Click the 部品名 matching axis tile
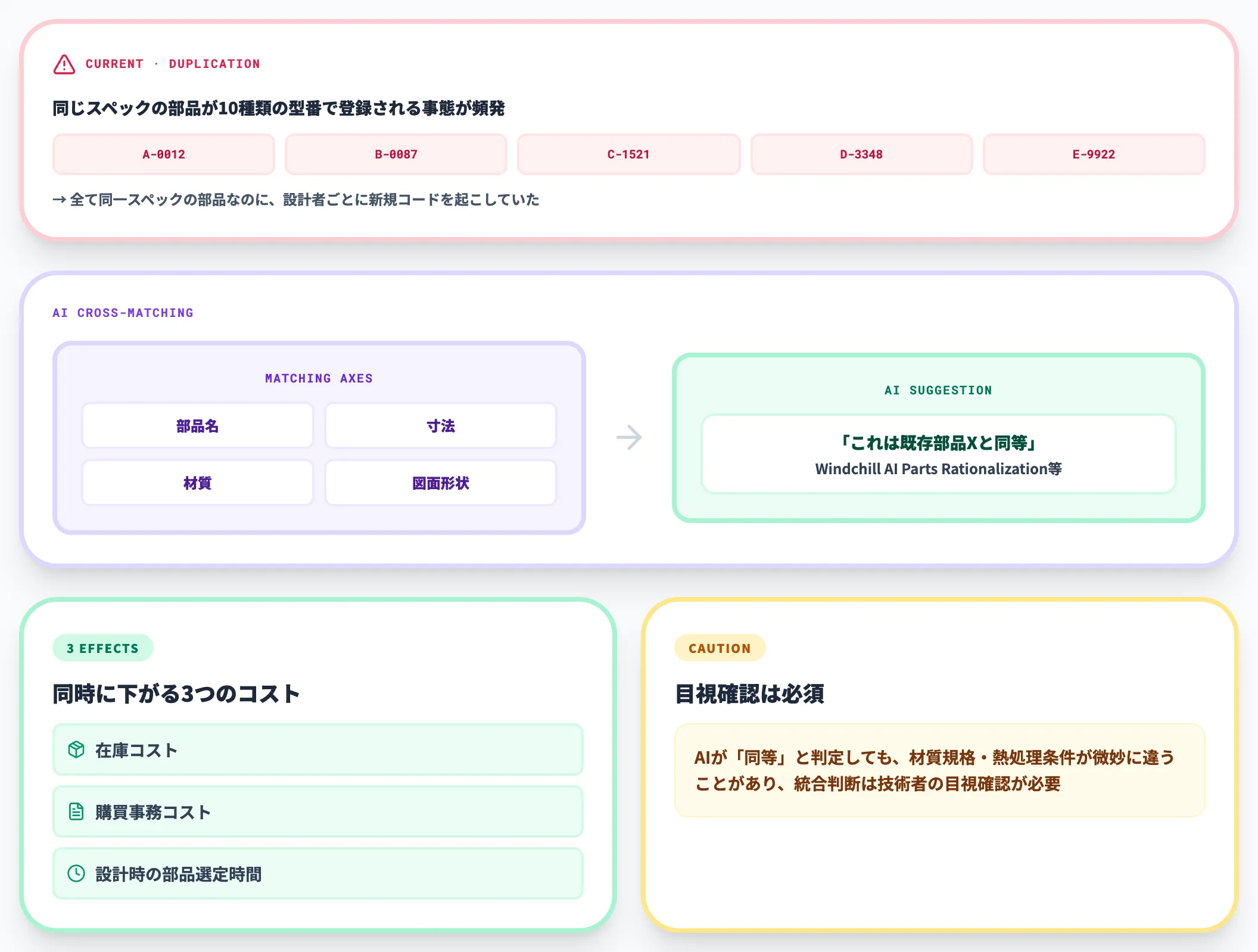Viewport: 1258px width, 952px height. pos(197,426)
